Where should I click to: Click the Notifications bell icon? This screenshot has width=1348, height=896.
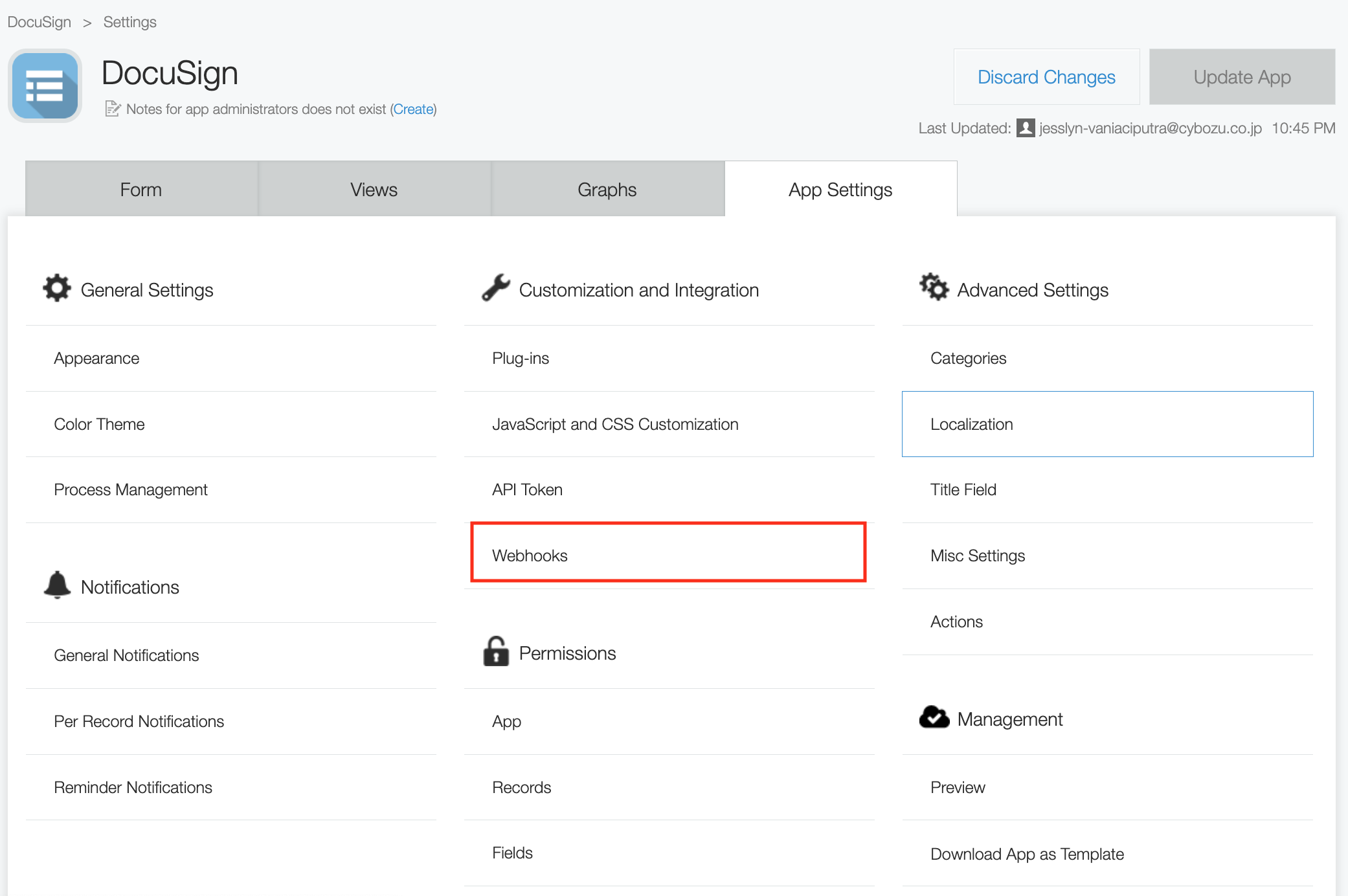tap(57, 585)
